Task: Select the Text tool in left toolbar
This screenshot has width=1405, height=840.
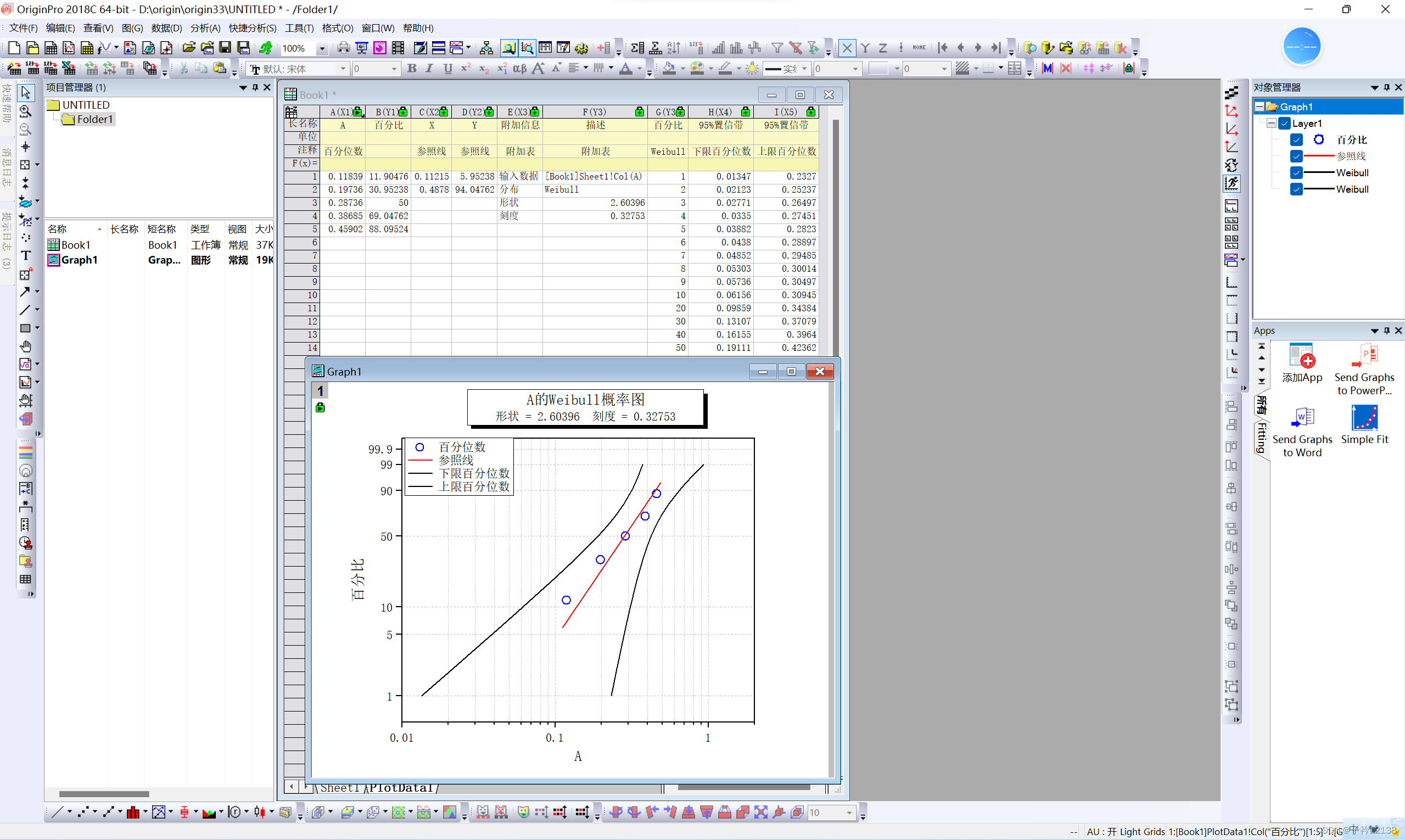Action: (x=25, y=255)
